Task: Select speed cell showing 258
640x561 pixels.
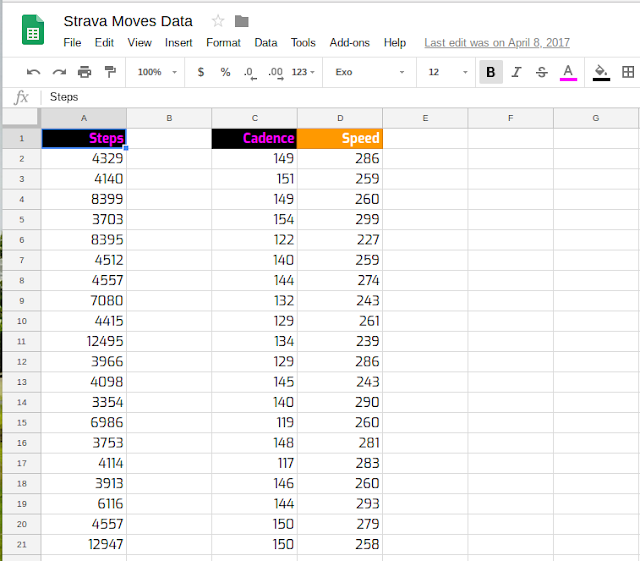Action: tap(340, 545)
